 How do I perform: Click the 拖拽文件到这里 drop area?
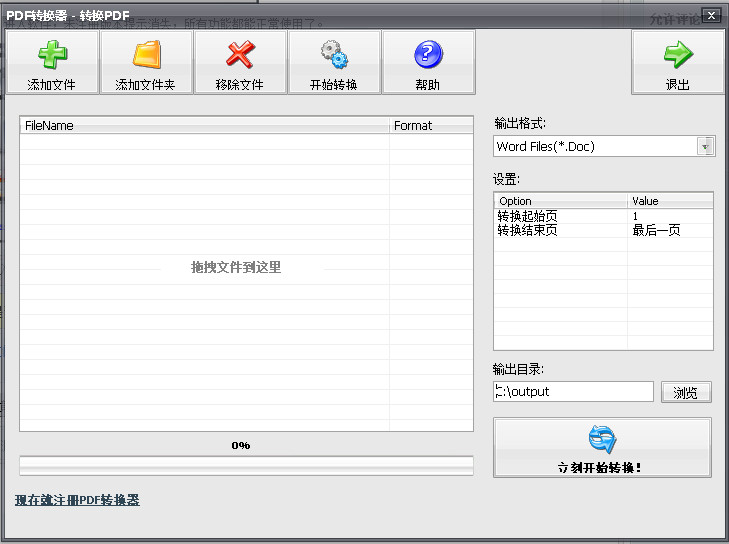coord(236,268)
